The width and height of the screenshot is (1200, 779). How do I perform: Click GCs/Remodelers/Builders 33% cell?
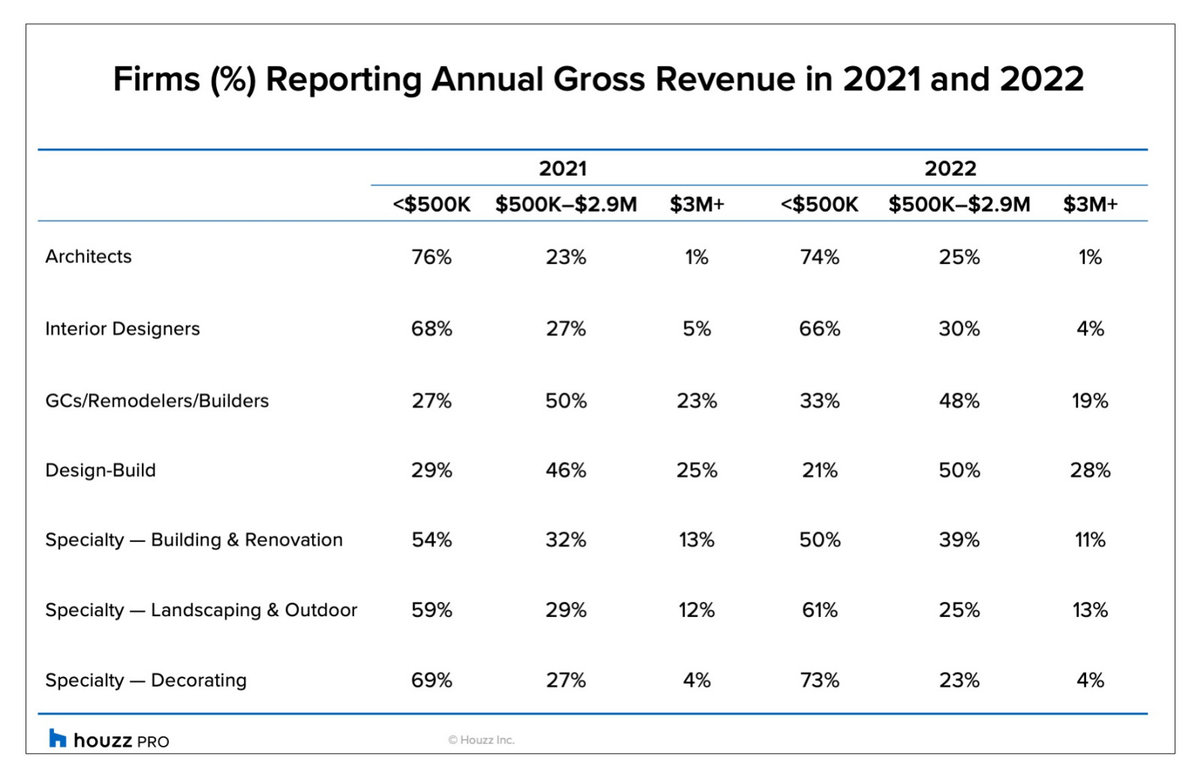(x=820, y=401)
